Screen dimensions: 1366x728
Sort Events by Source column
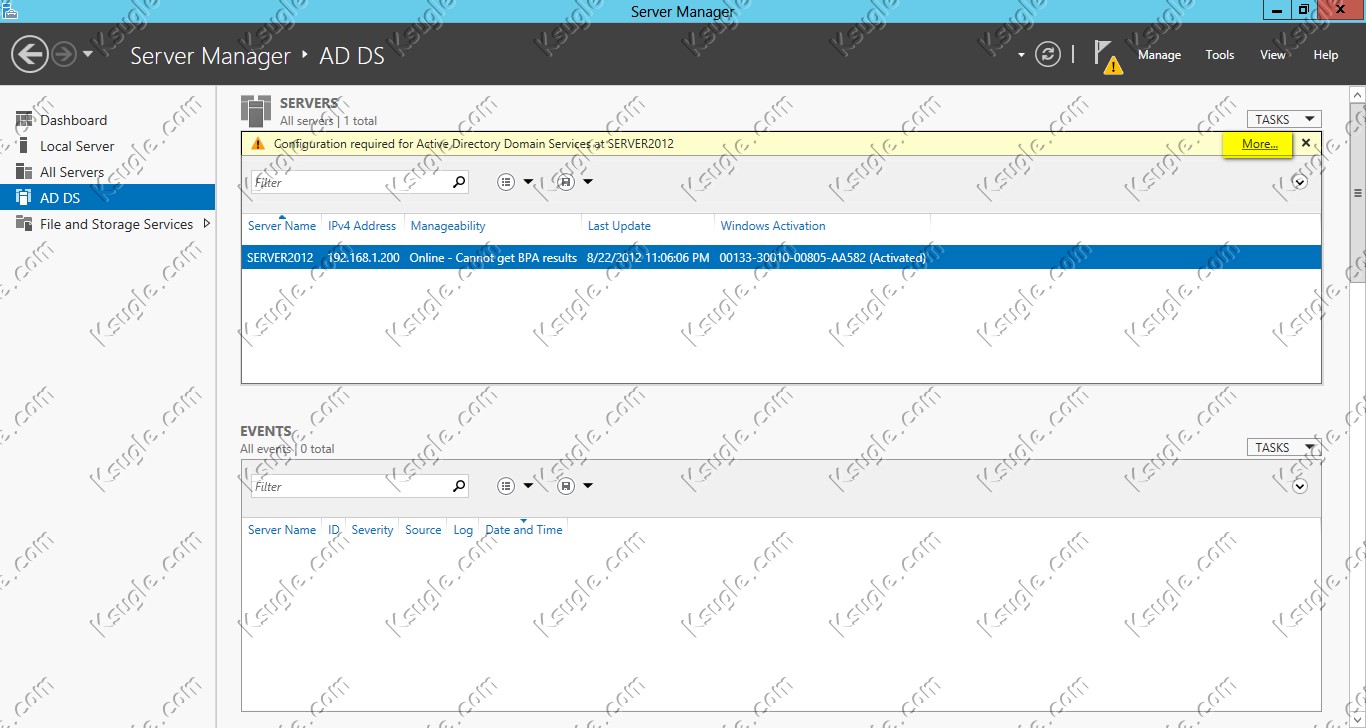[423, 530]
